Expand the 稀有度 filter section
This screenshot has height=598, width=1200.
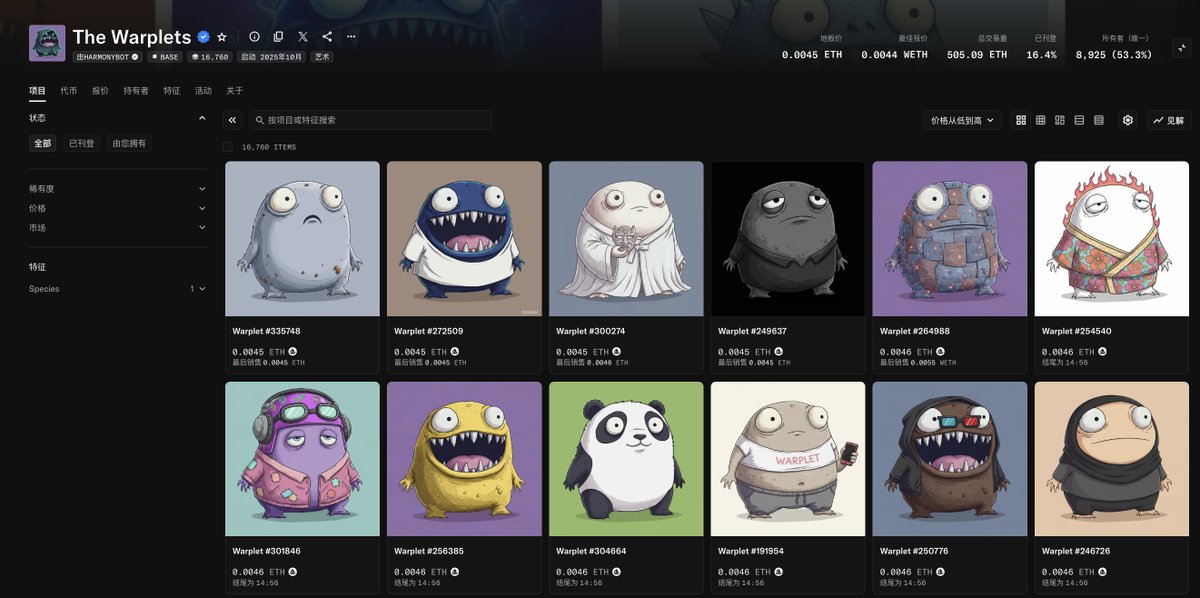(118, 188)
